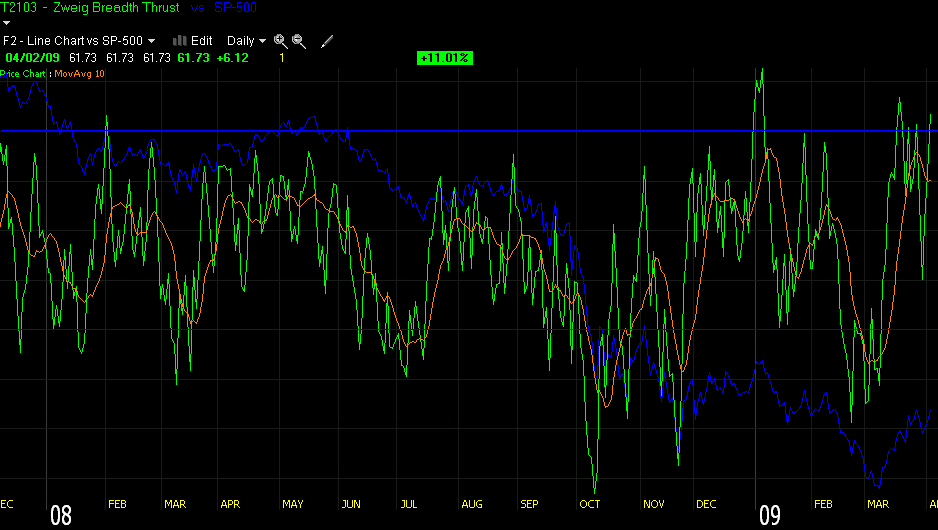This screenshot has height=530, width=938.
Task: Click the NOV month label on axis
Action: click(654, 504)
